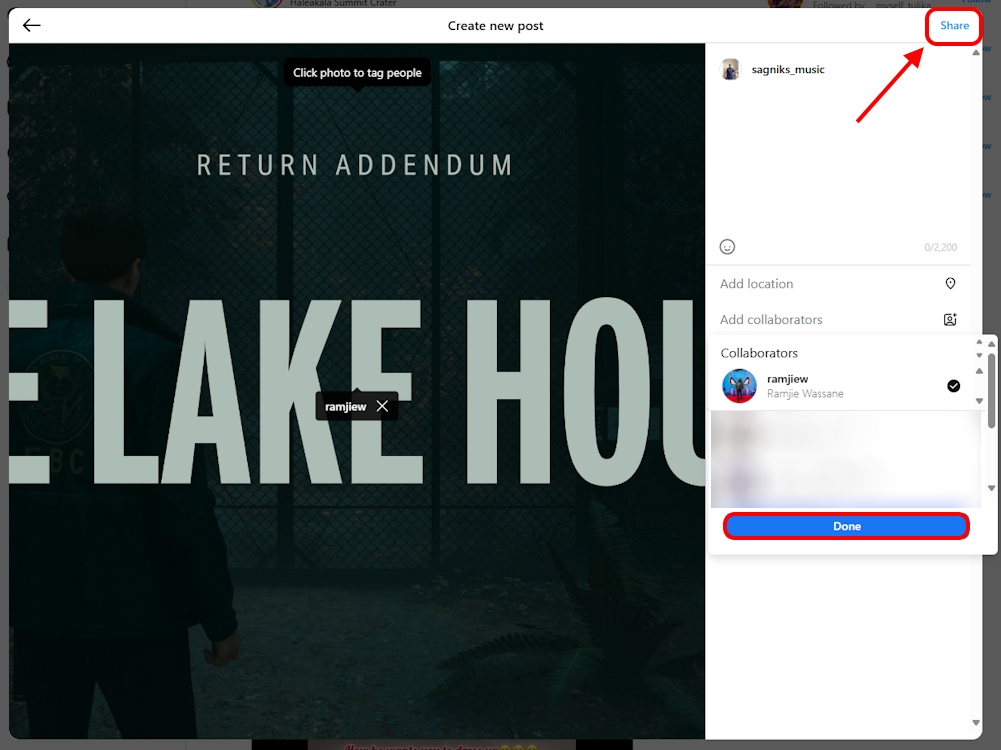Remove the ramjiew tag with X
This screenshot has width=1001, height=750.
[x=382, y=406]
